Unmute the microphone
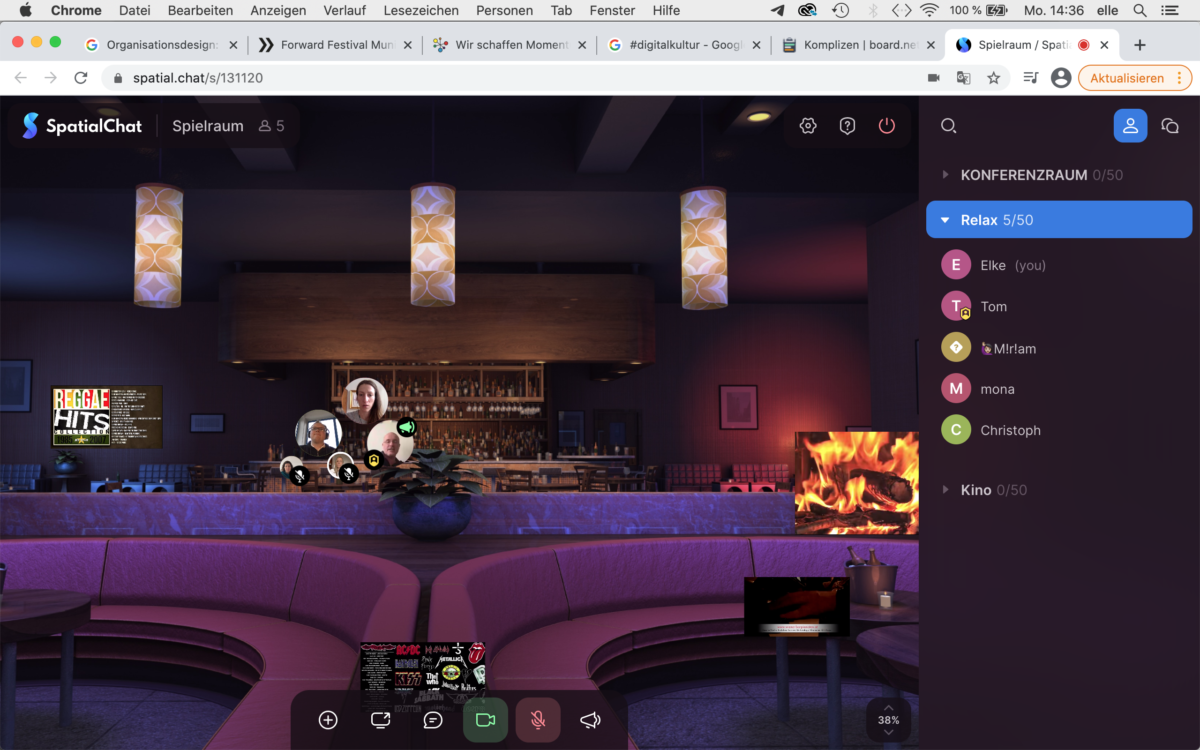The height and width of the screenshot is (750, 1200). [538, 720]
